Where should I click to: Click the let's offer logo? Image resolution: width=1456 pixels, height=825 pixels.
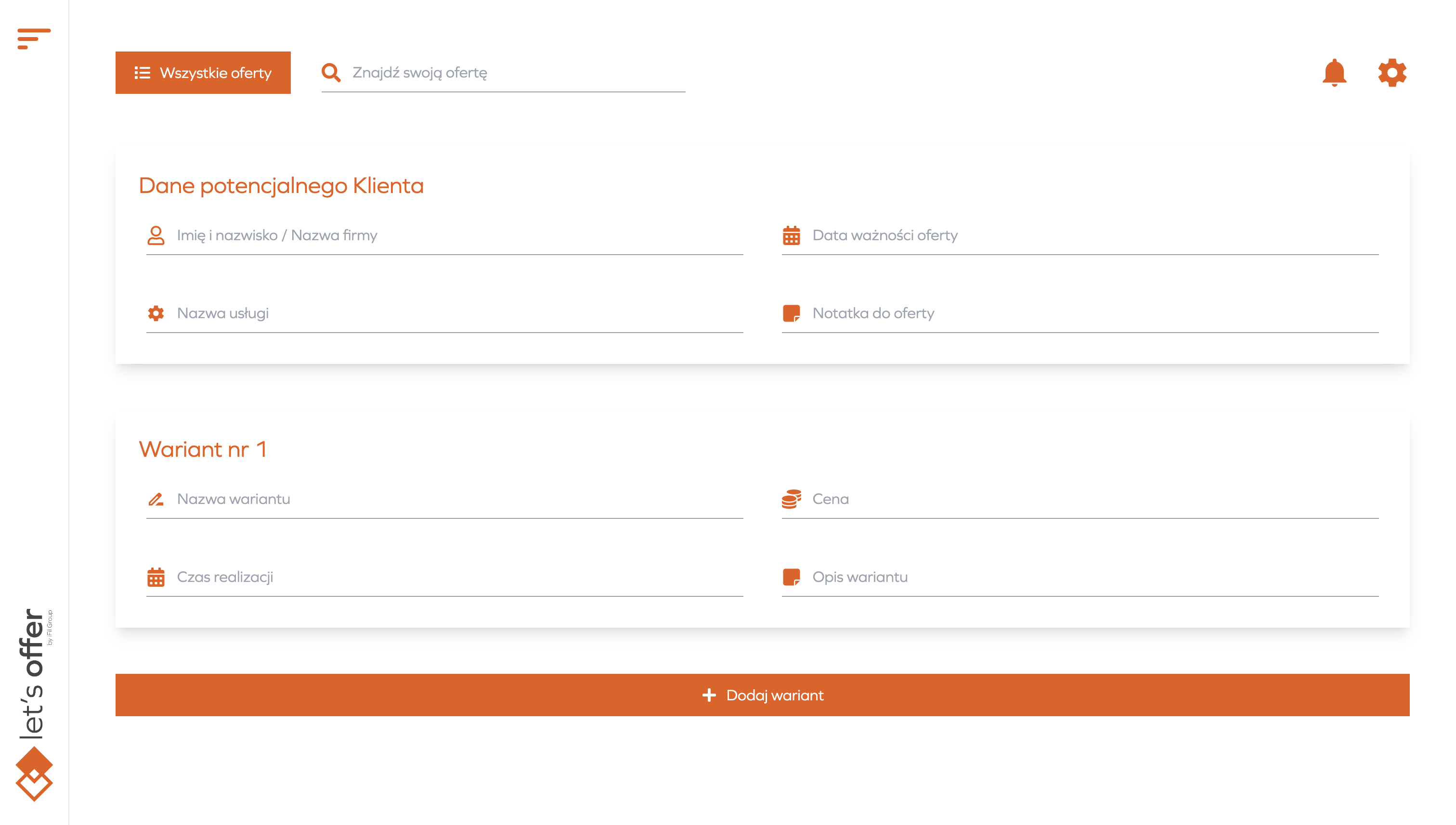33,706
